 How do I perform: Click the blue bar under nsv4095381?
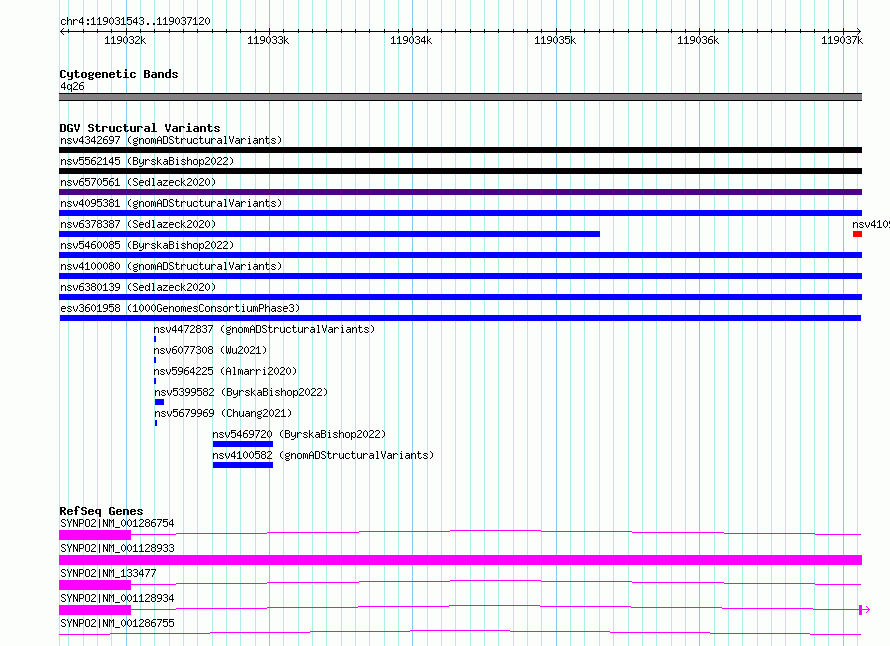460,213
